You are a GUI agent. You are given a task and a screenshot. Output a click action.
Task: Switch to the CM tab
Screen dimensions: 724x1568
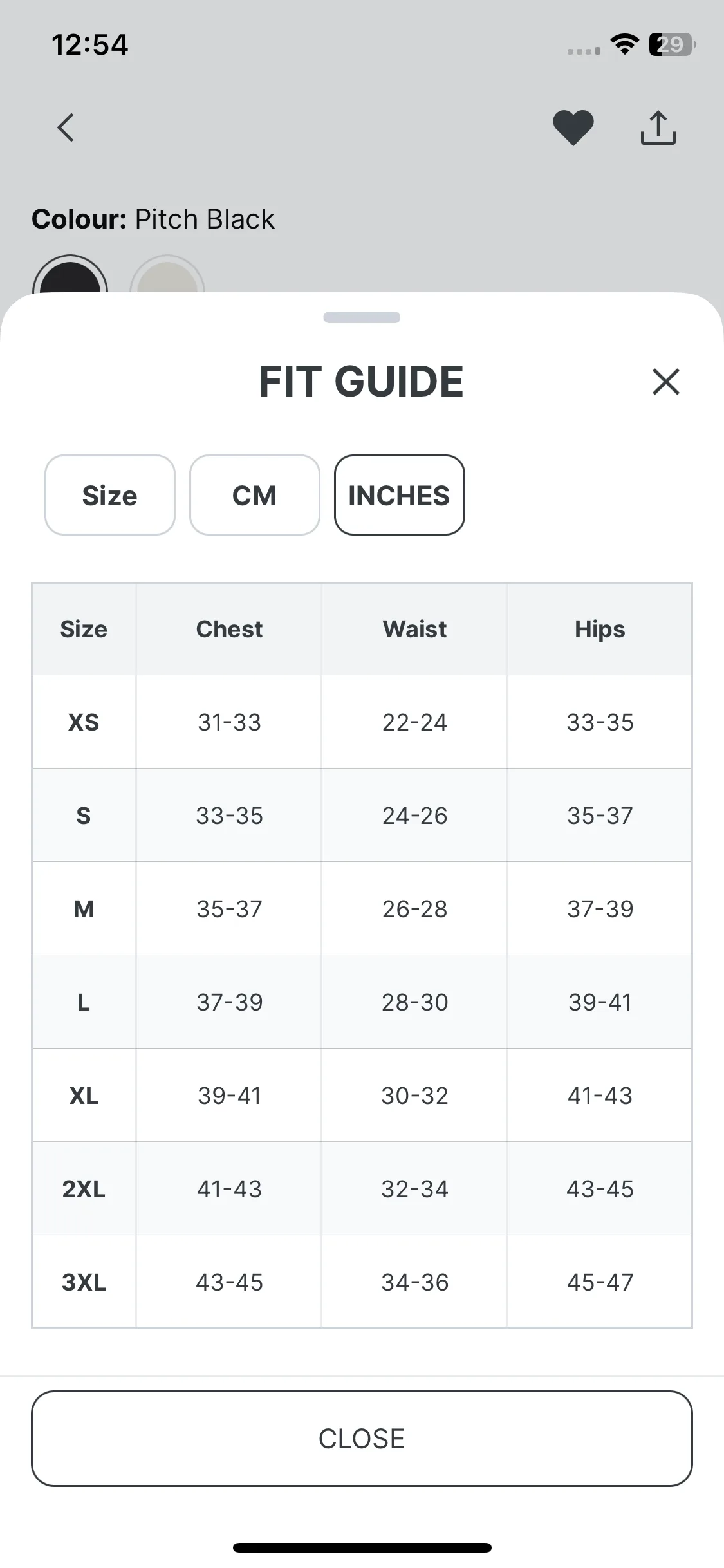click(x=255, y=495)
